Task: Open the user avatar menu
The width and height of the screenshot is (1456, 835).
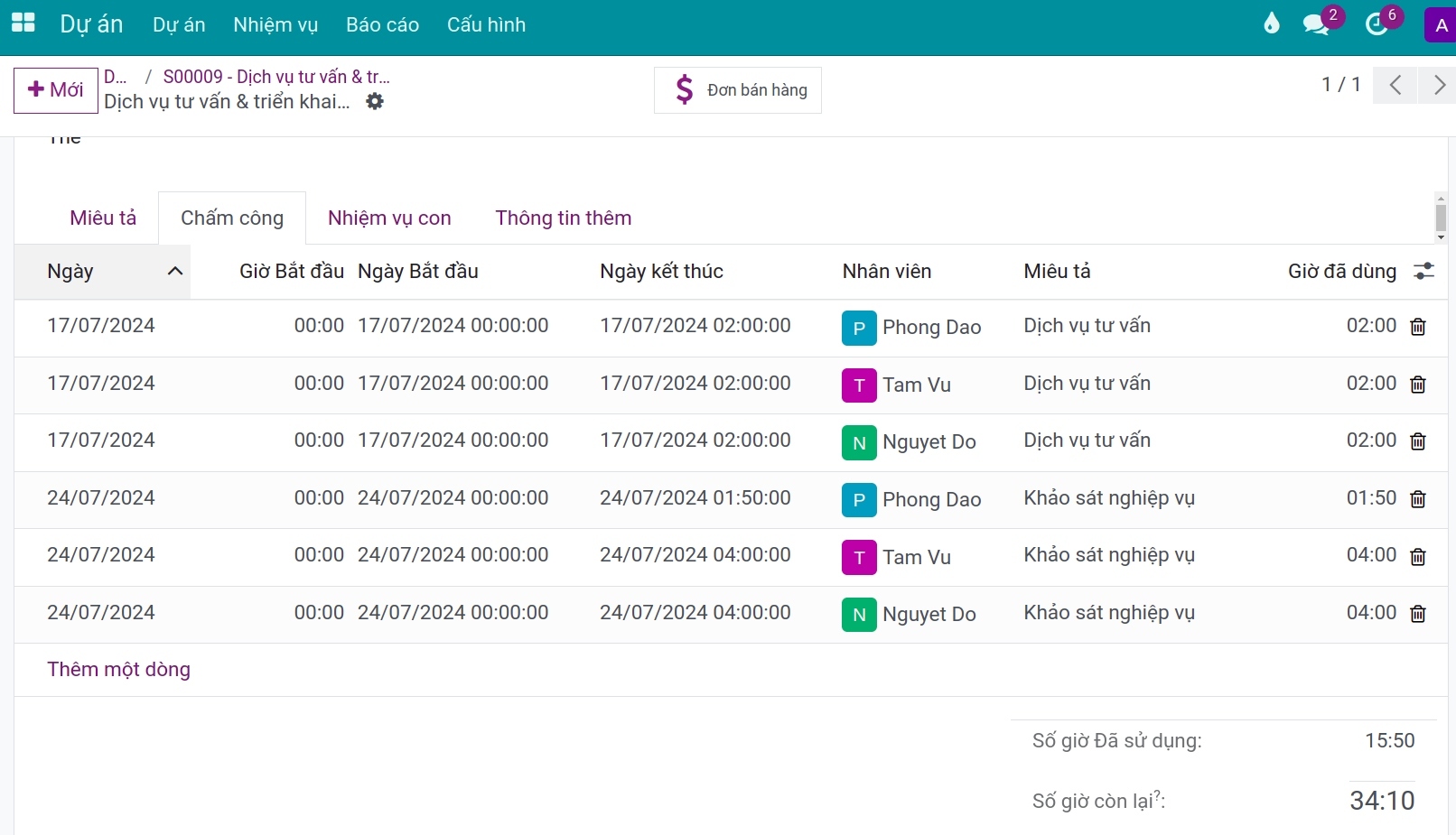Action: (1441, 25)
